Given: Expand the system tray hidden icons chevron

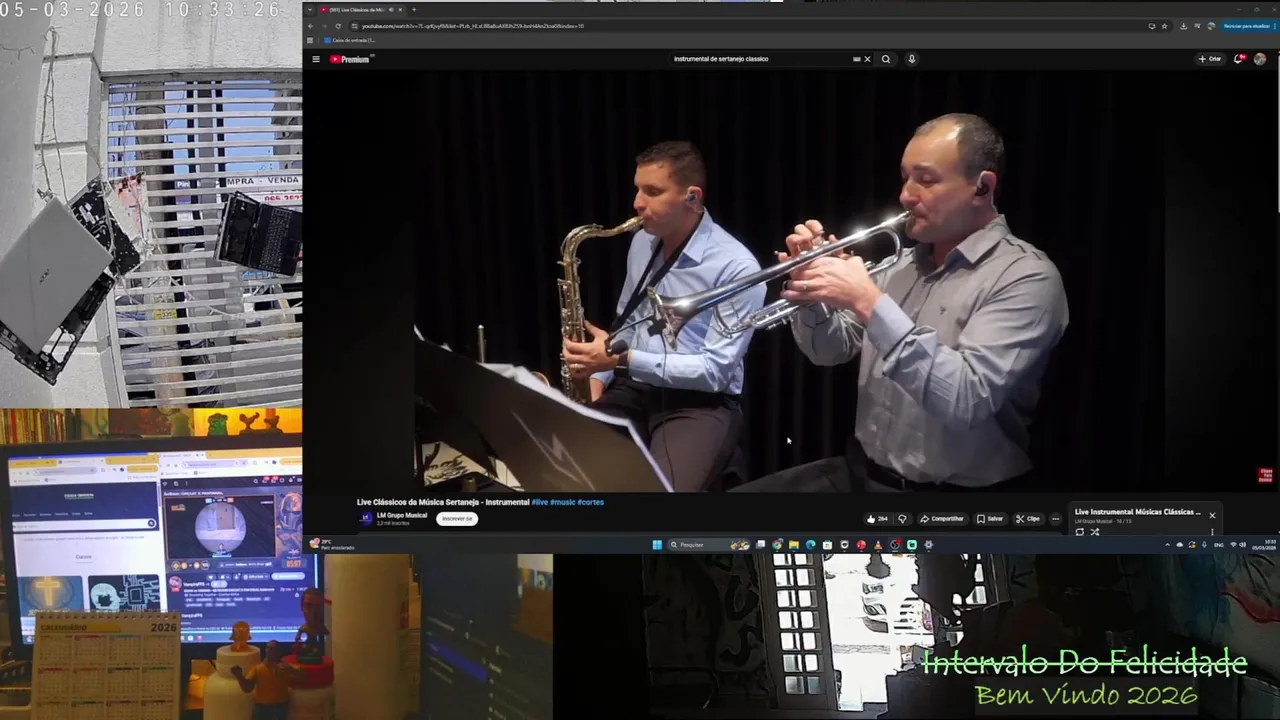Looking at the screenshot, I should [x=1167, y=545].
